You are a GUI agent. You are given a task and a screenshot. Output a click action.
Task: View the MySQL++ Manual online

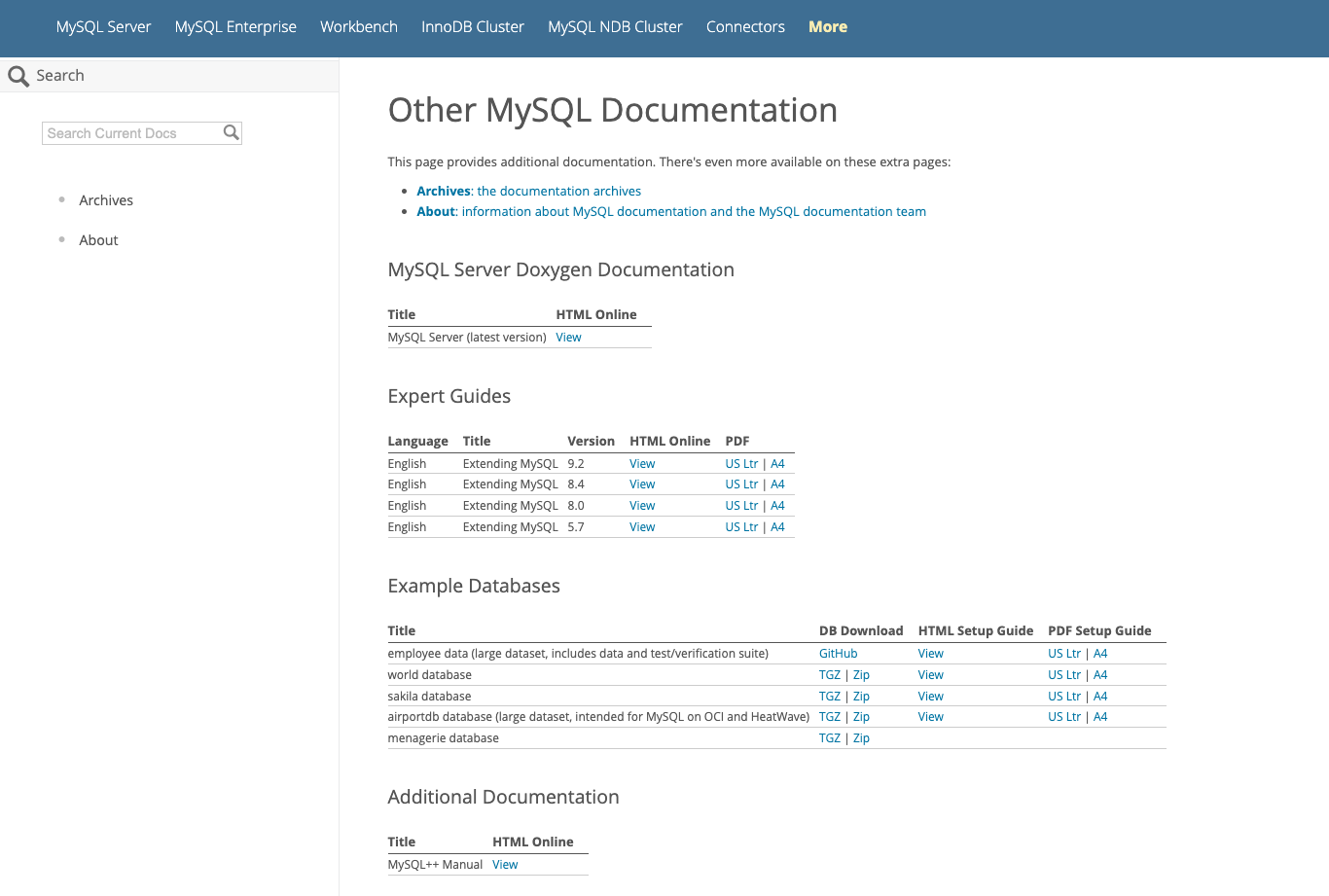pos(505,865)
